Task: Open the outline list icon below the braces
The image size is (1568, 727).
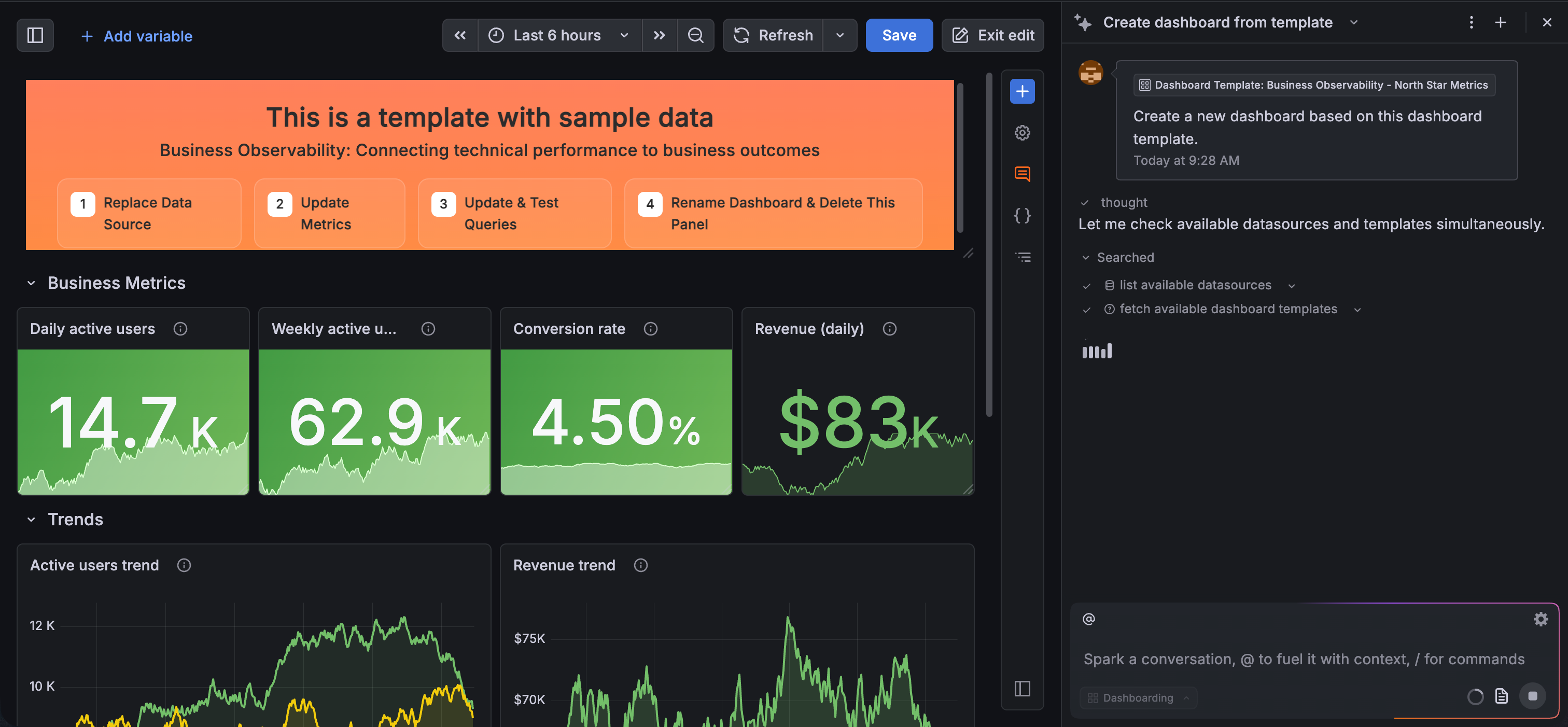Action: [1022, 256]
